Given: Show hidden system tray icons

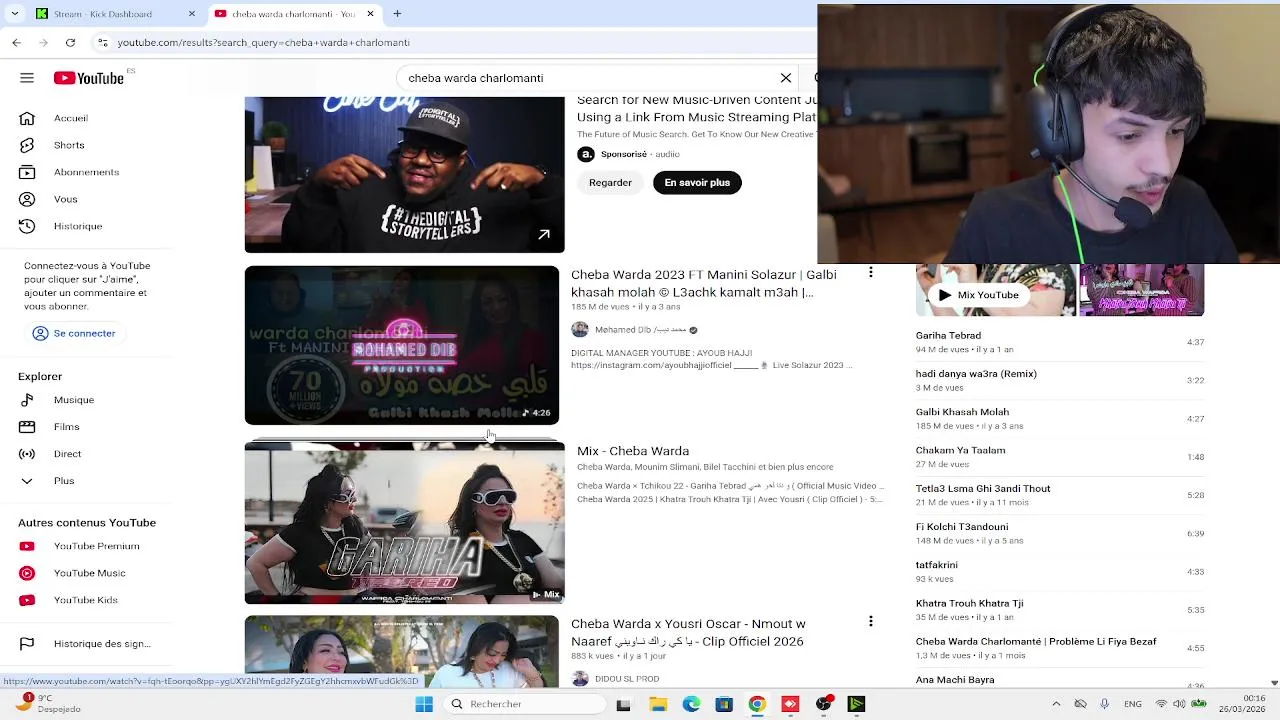Looking at the screenshot, I should pyautogui.click(x=1056, y=704).
